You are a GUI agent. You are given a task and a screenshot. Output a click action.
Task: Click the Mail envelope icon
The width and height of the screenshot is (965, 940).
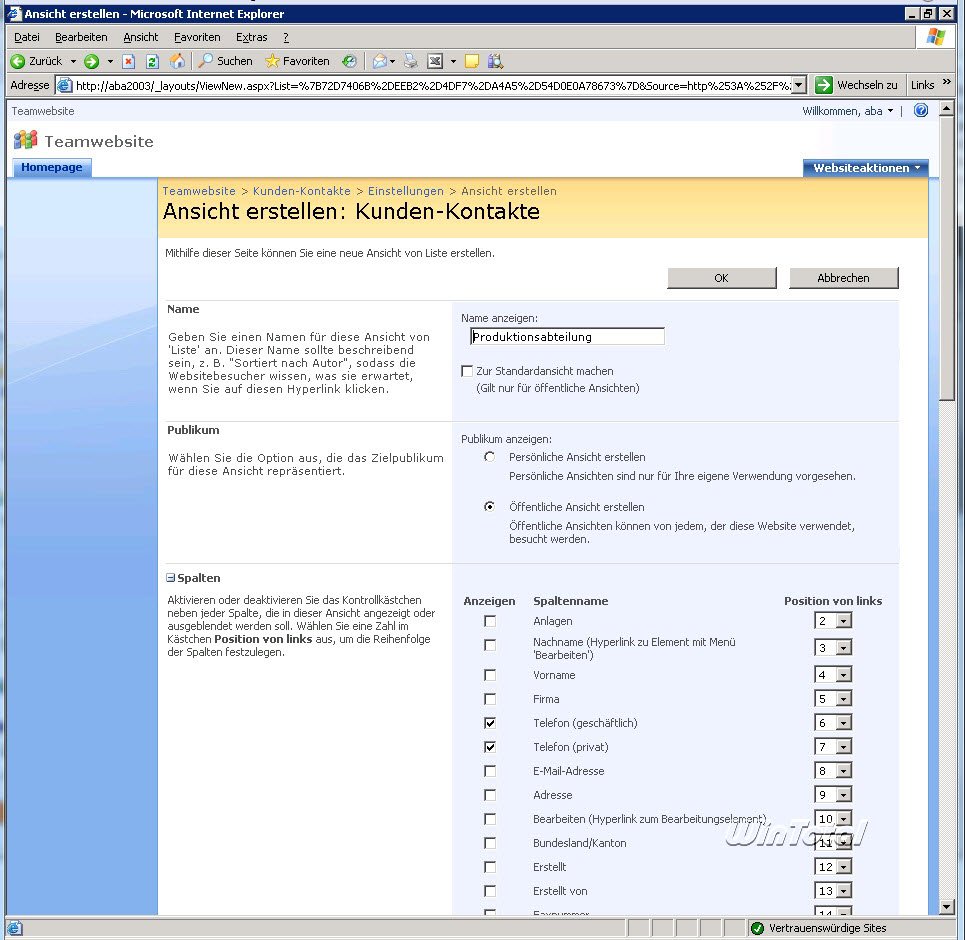pos(380,61)
